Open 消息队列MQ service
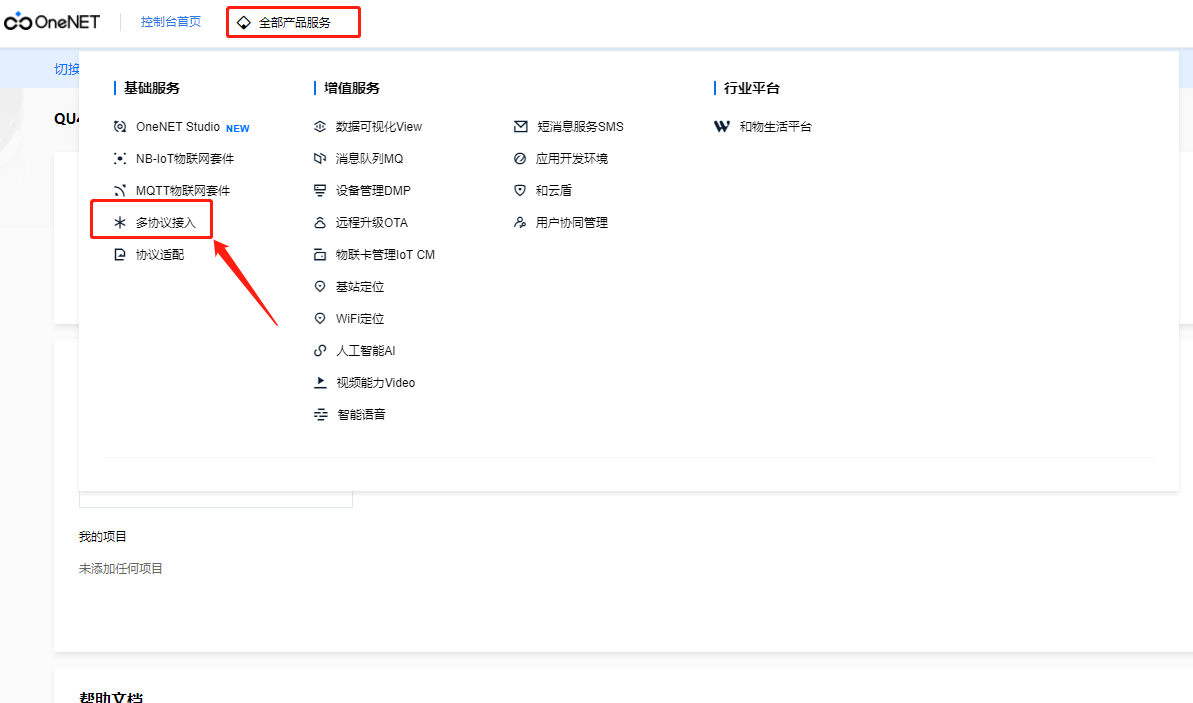The image size is (1193, 703). (370, 159)
